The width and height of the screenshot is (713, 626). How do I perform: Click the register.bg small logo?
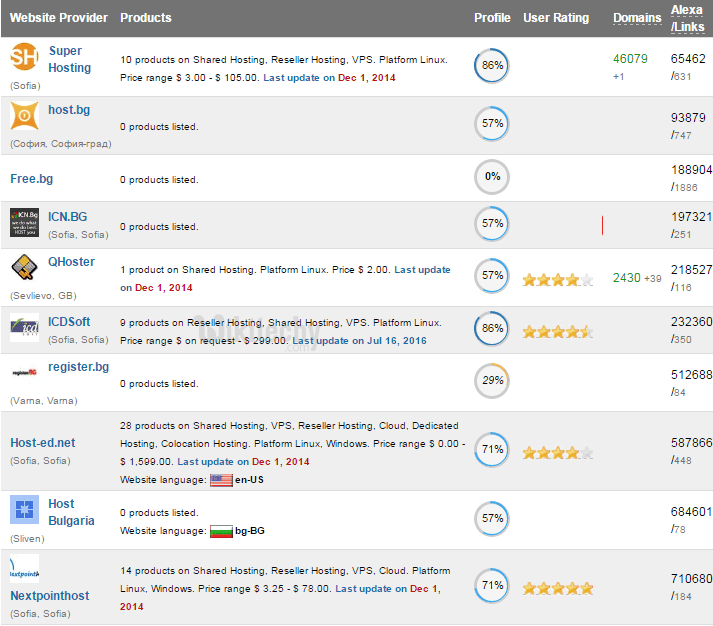tap(24, 372)
